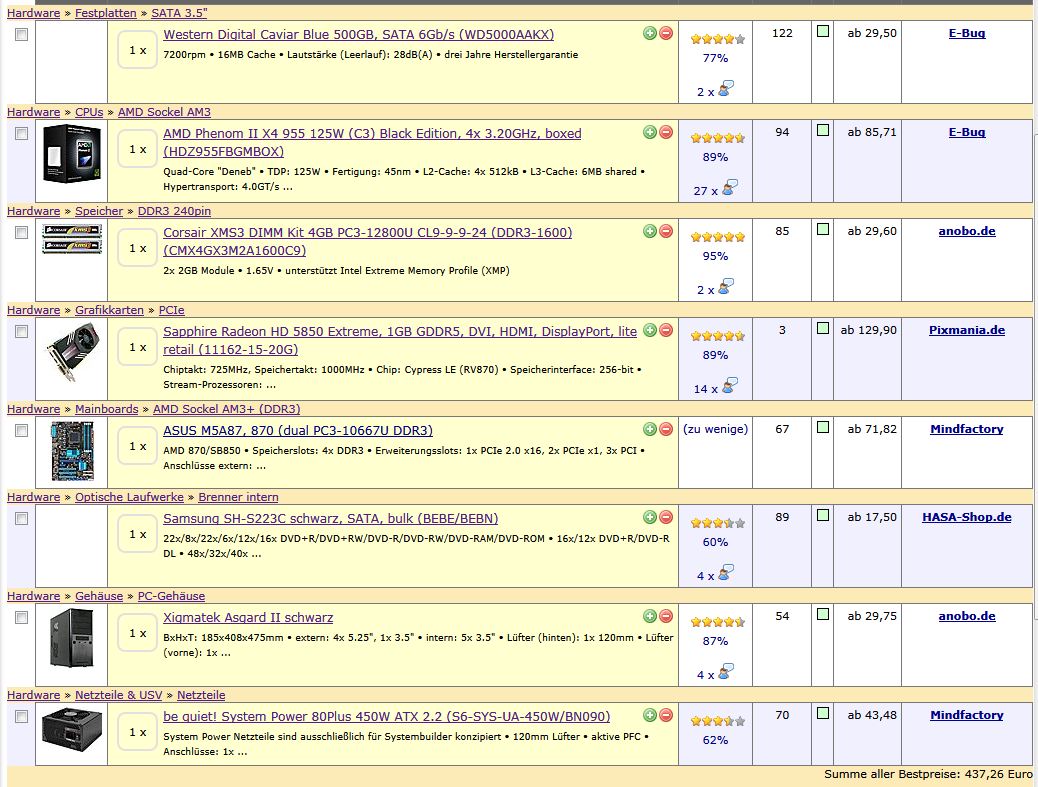Open Corsair XMS3 memory thumbnail

tap(71, 239)
